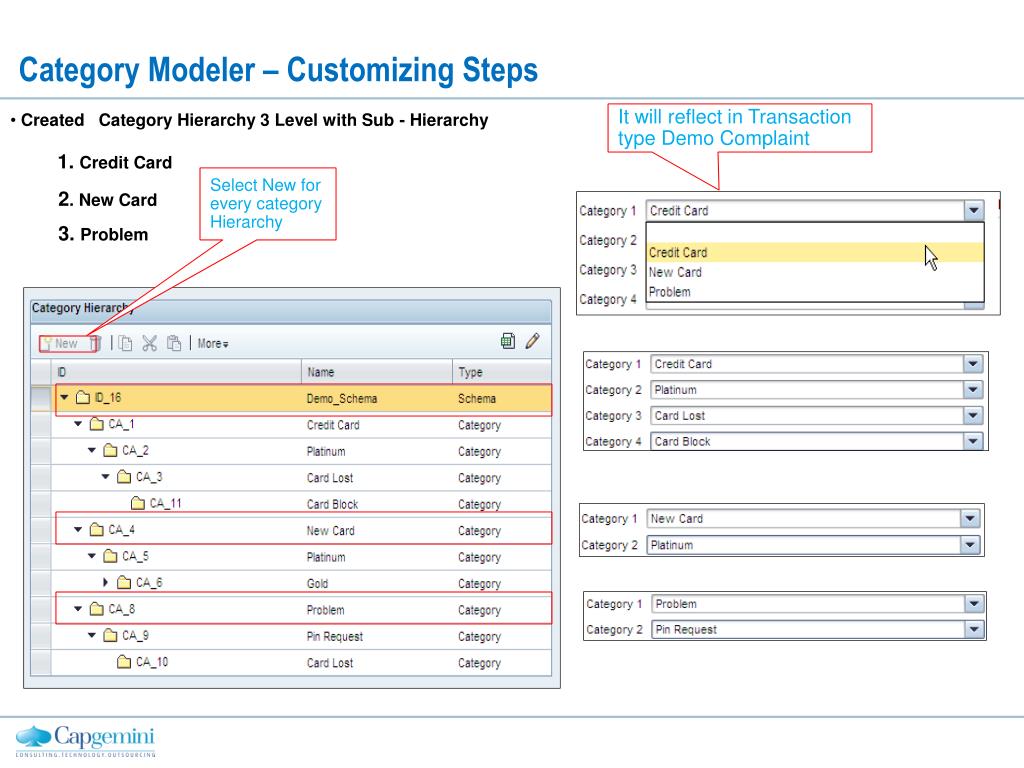This screenshot has height=768, width=1024.
Task: Open Category 2 dropdown showing Pin Request
Action: 974,630
